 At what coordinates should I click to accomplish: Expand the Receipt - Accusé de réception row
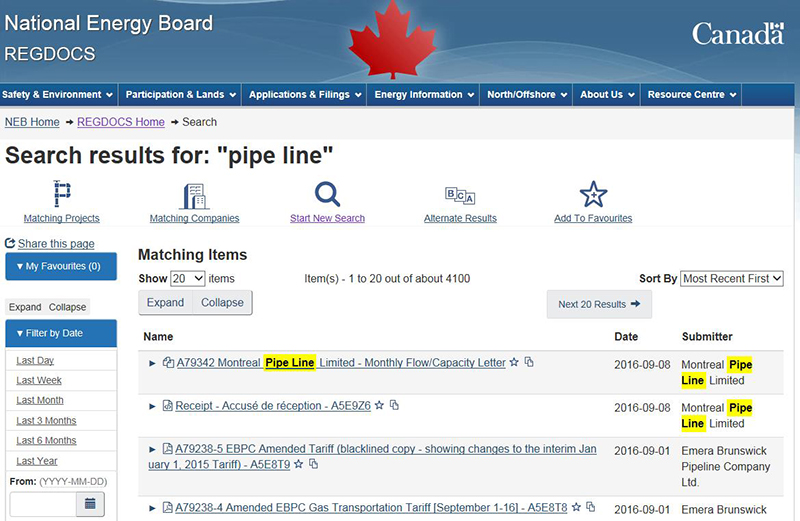(x=152, y=406)
